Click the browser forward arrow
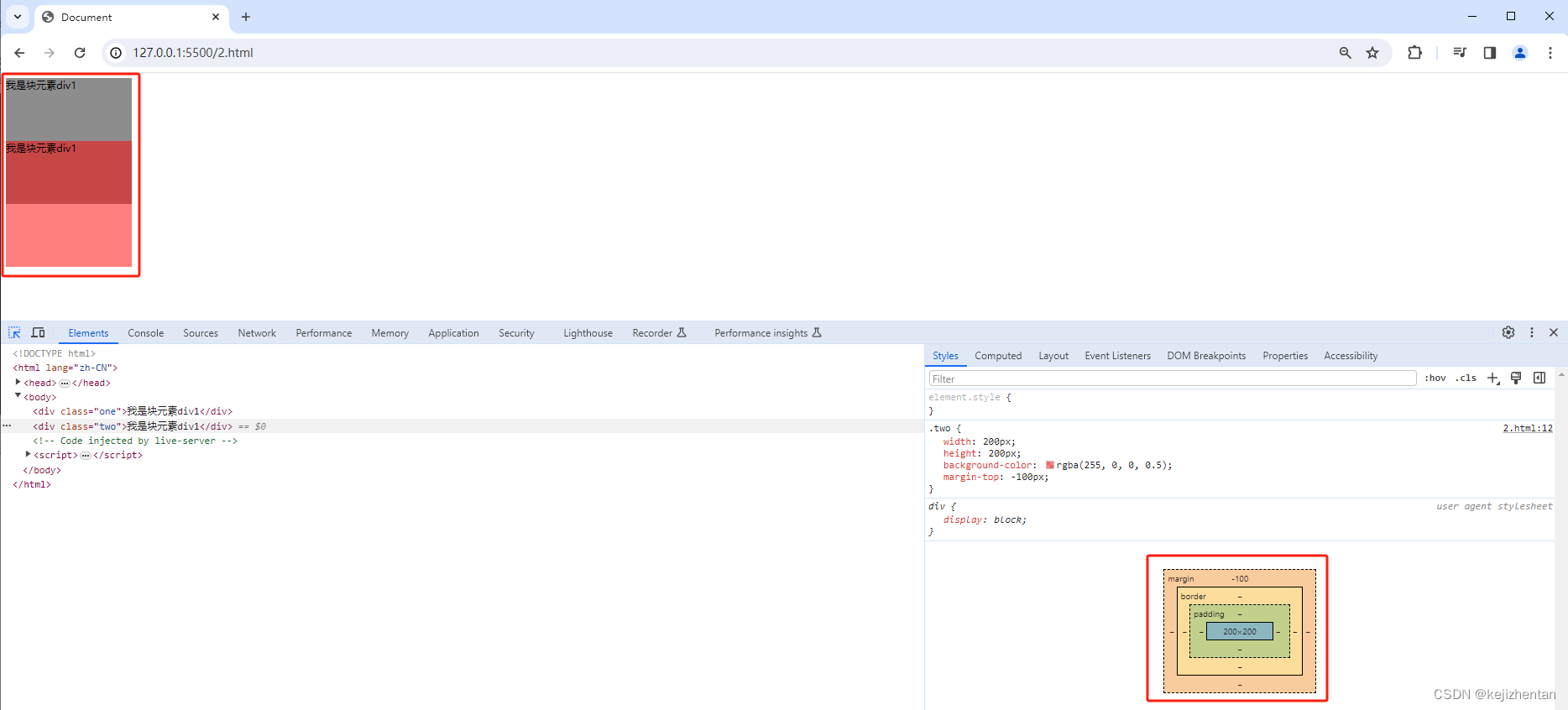Viewport: 1568px width, 710px height. [50, 53]
